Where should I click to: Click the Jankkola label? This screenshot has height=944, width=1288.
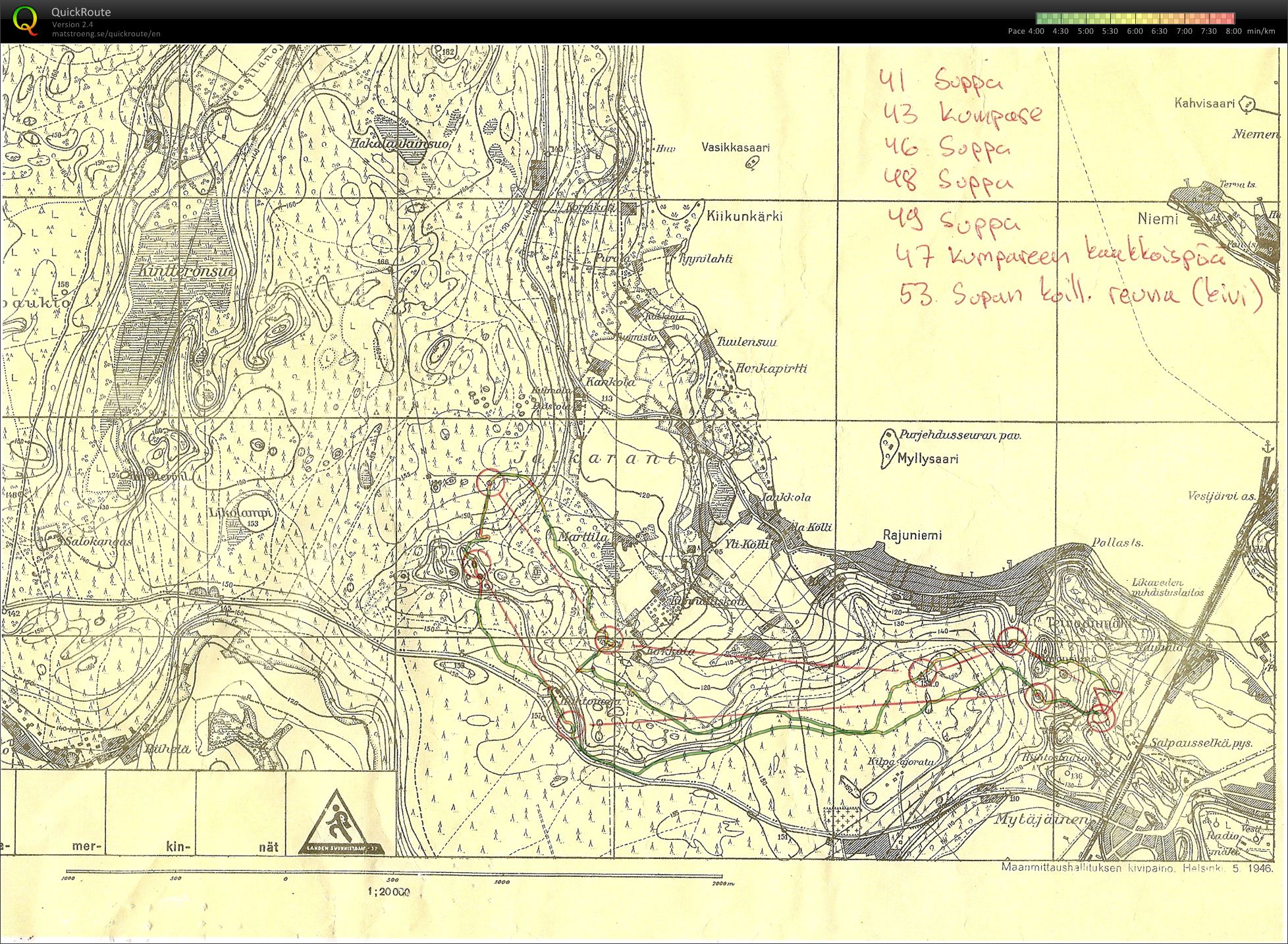click(786, 497)
